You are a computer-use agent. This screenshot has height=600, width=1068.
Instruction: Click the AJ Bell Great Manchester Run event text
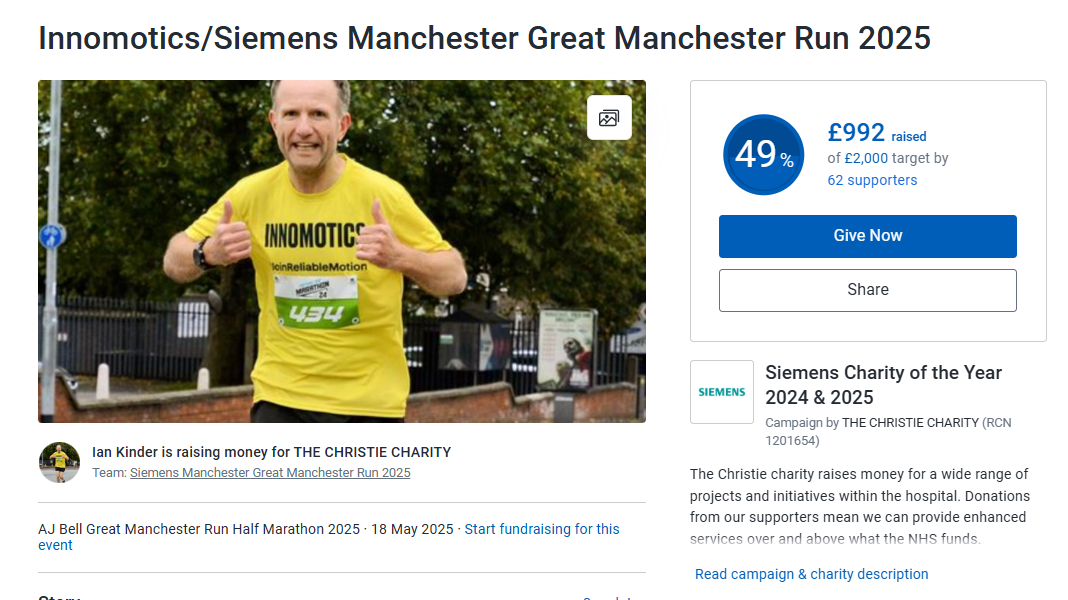pos(199,529)
